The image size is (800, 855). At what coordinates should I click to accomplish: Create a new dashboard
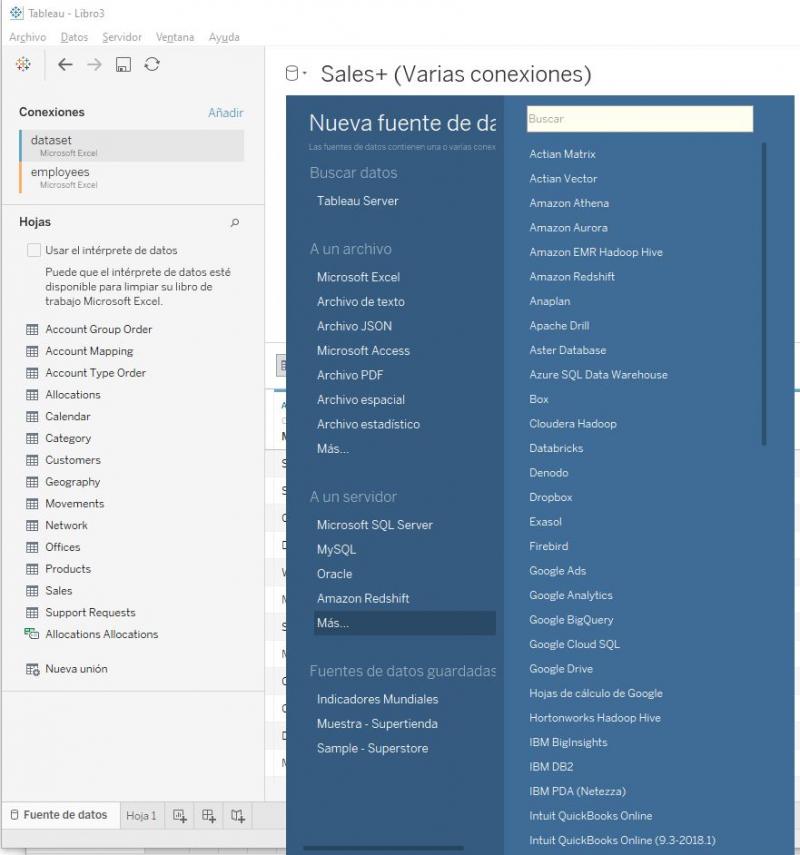point(209,816)
